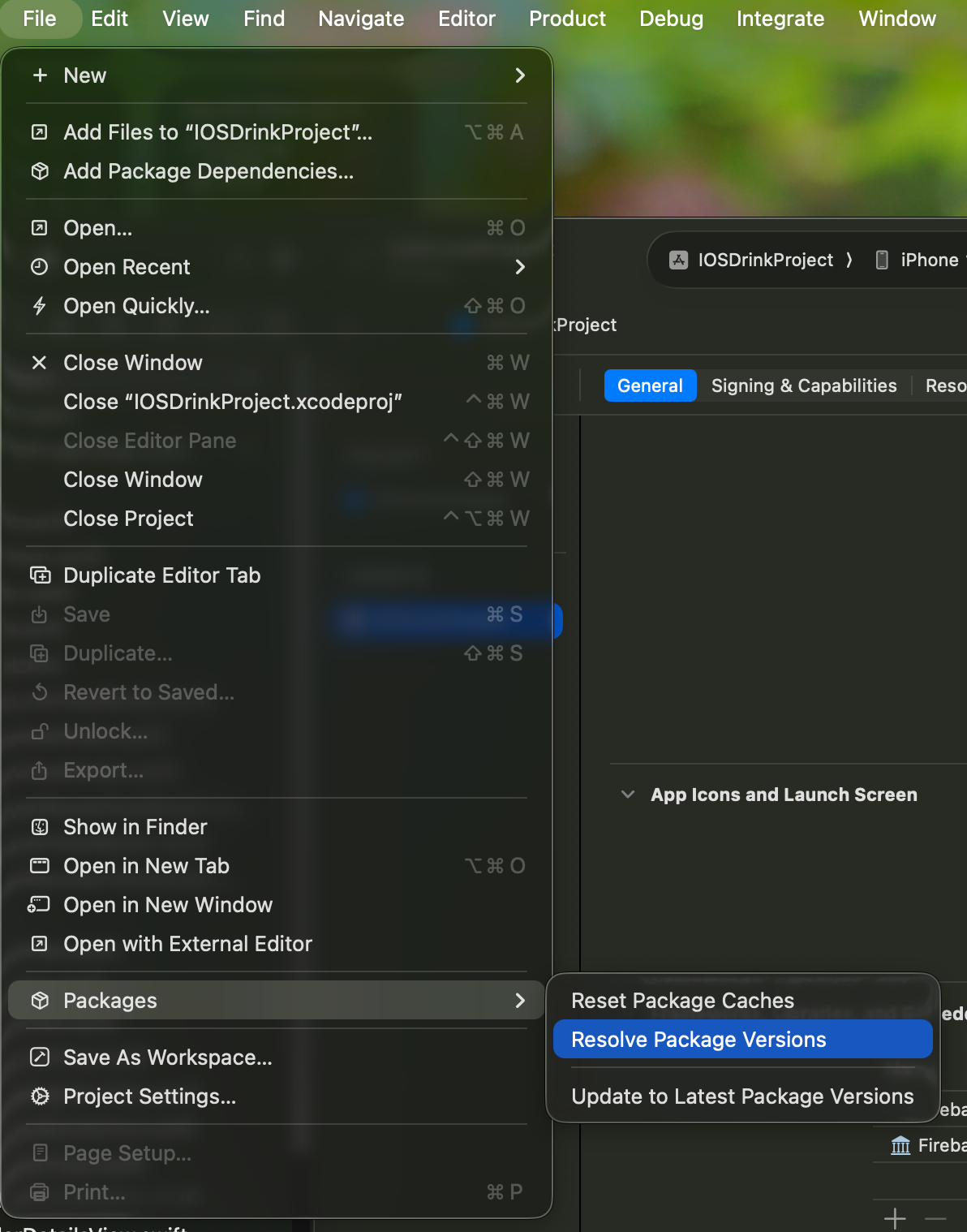The height and width of the screenshot is (1232, 967).
Task: Open the iPhone run destination selector
Action: pos(920,260)
